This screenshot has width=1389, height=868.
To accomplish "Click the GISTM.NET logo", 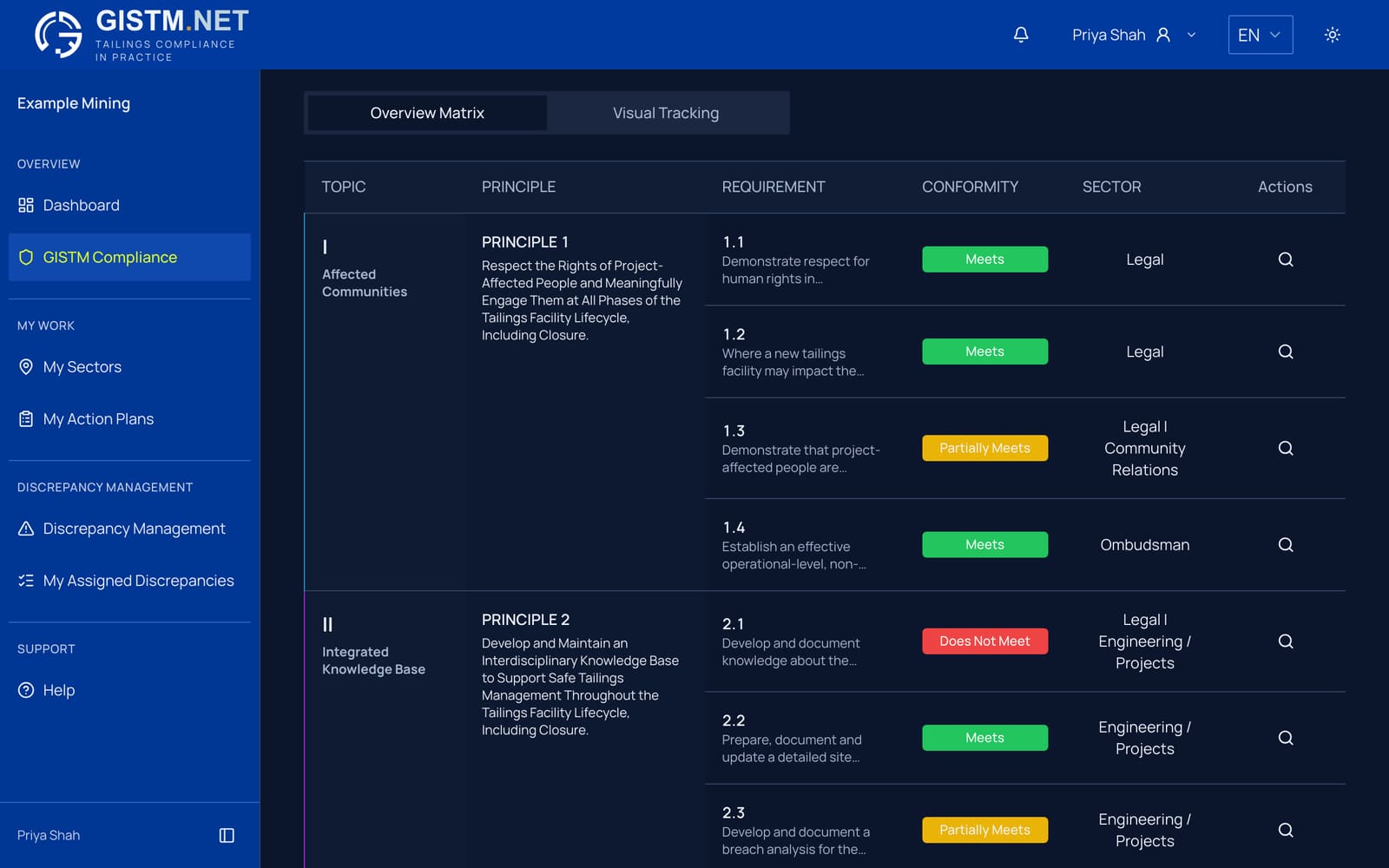I will 142,35.
